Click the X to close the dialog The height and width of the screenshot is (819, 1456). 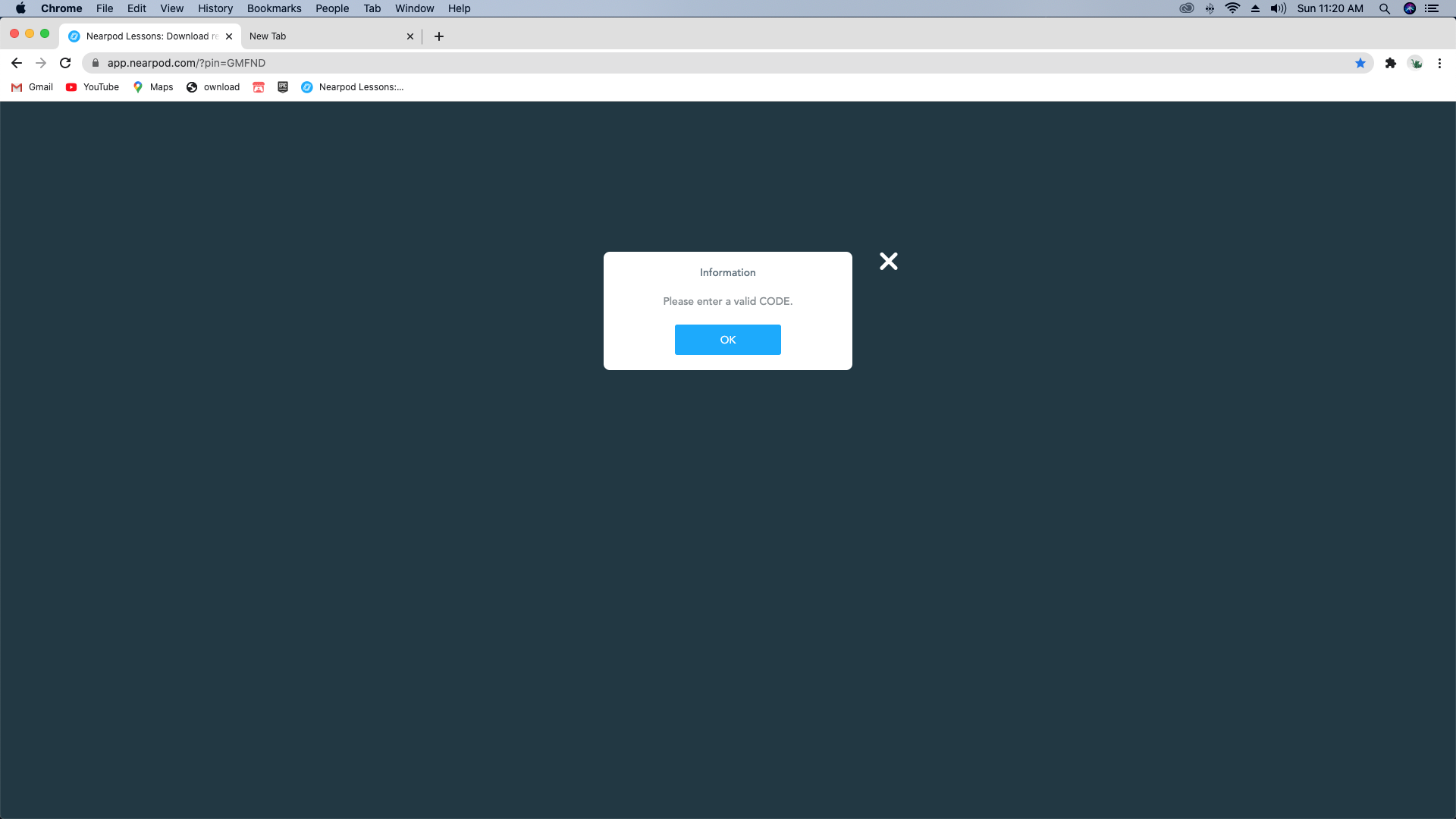(x=887, y=261)
